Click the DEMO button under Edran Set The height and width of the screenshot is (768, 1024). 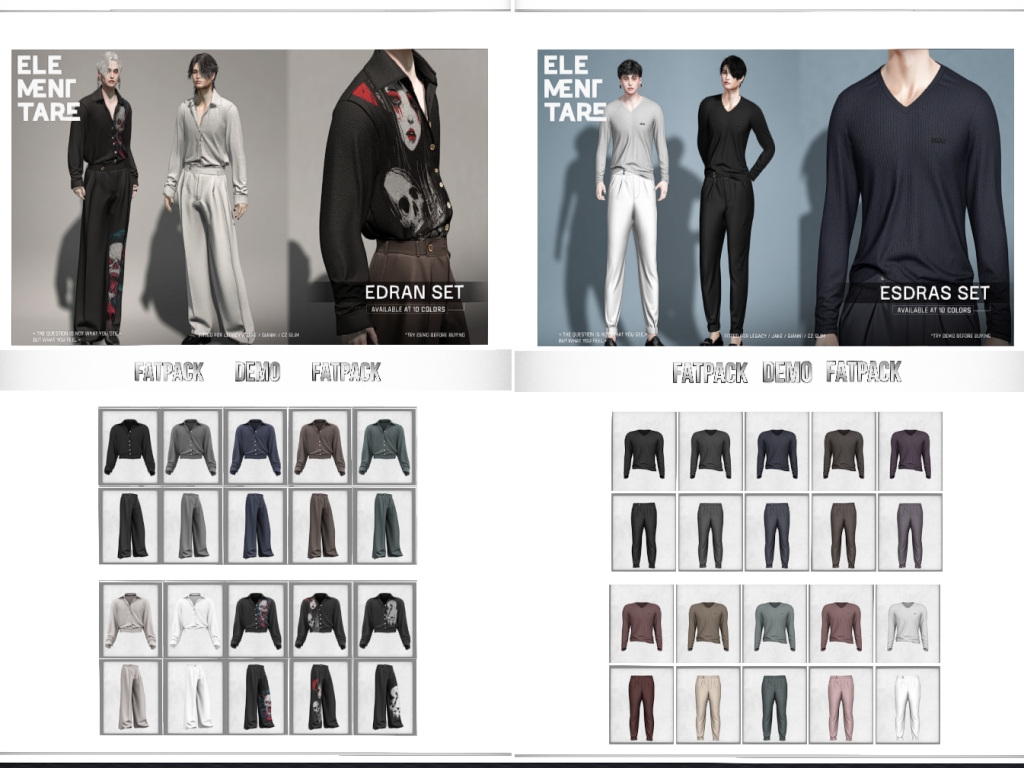pyautogui.click(x=257, y=373)
